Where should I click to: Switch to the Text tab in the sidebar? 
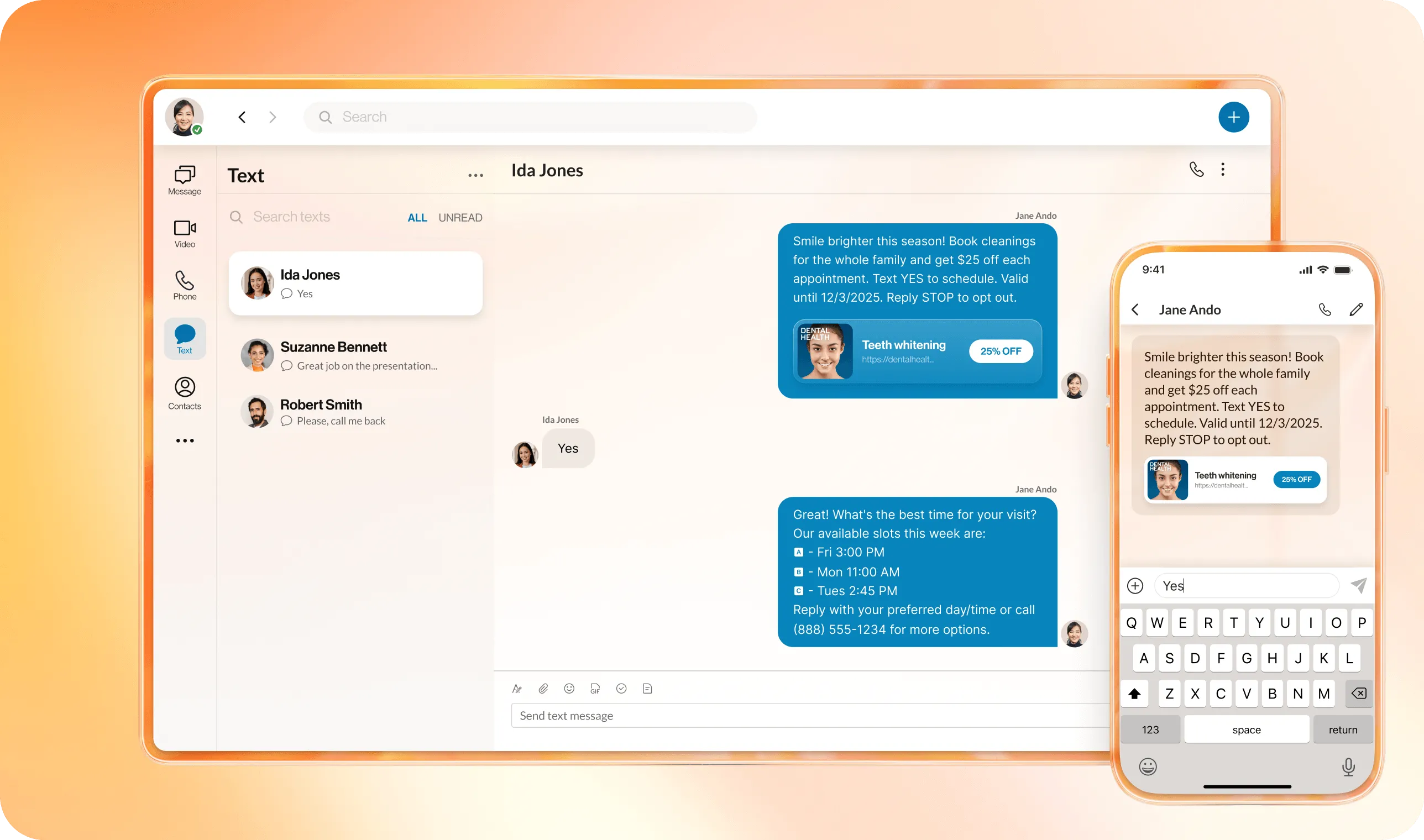185,338
